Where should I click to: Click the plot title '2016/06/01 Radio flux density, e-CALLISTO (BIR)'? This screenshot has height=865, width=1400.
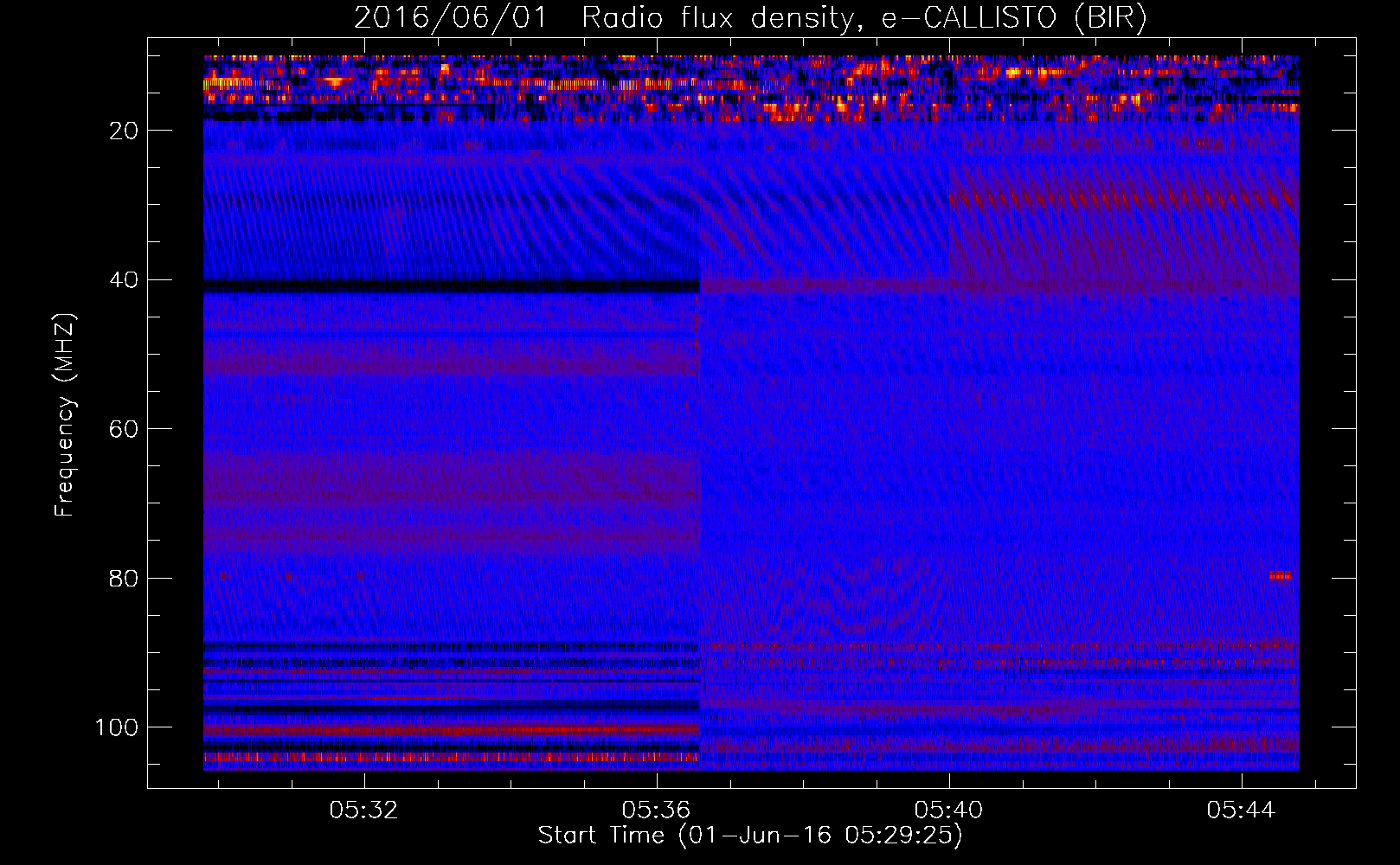coord(750,17)
